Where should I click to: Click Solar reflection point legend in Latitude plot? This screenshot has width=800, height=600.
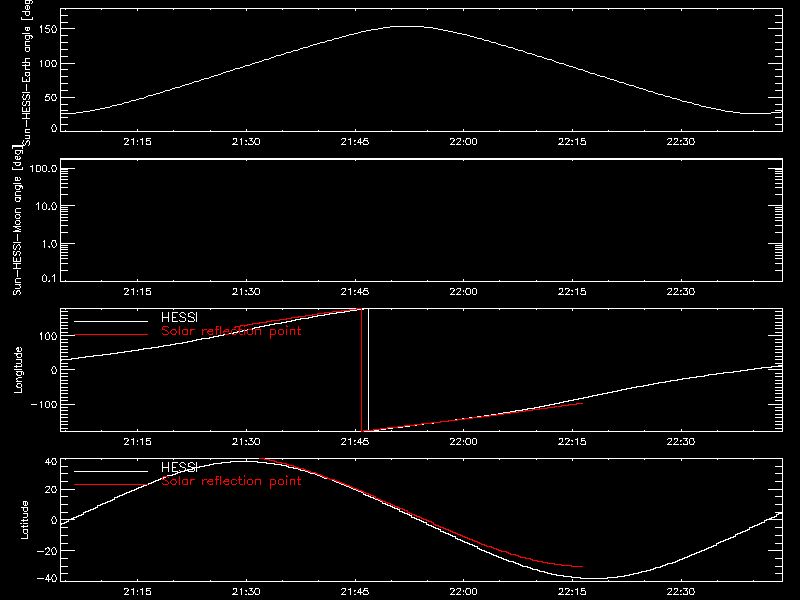click(x=231, y=481)
